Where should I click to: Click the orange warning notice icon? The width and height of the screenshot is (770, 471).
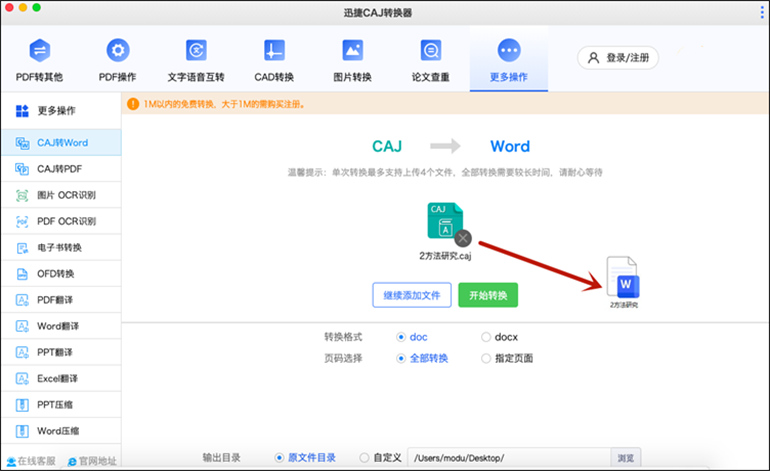tap(133, 104)
